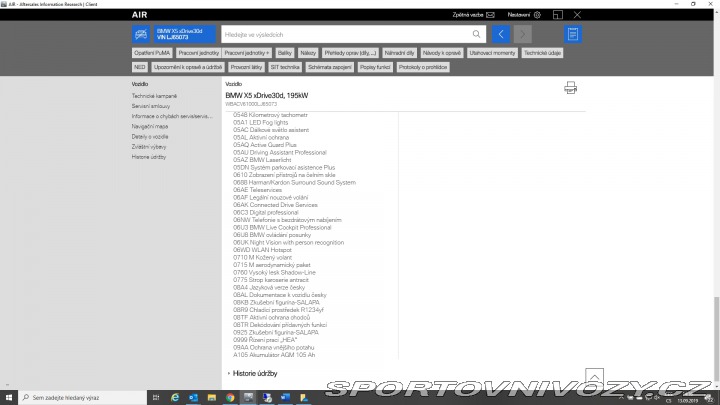Click the blue back arrow button

[x=502, y=35]
